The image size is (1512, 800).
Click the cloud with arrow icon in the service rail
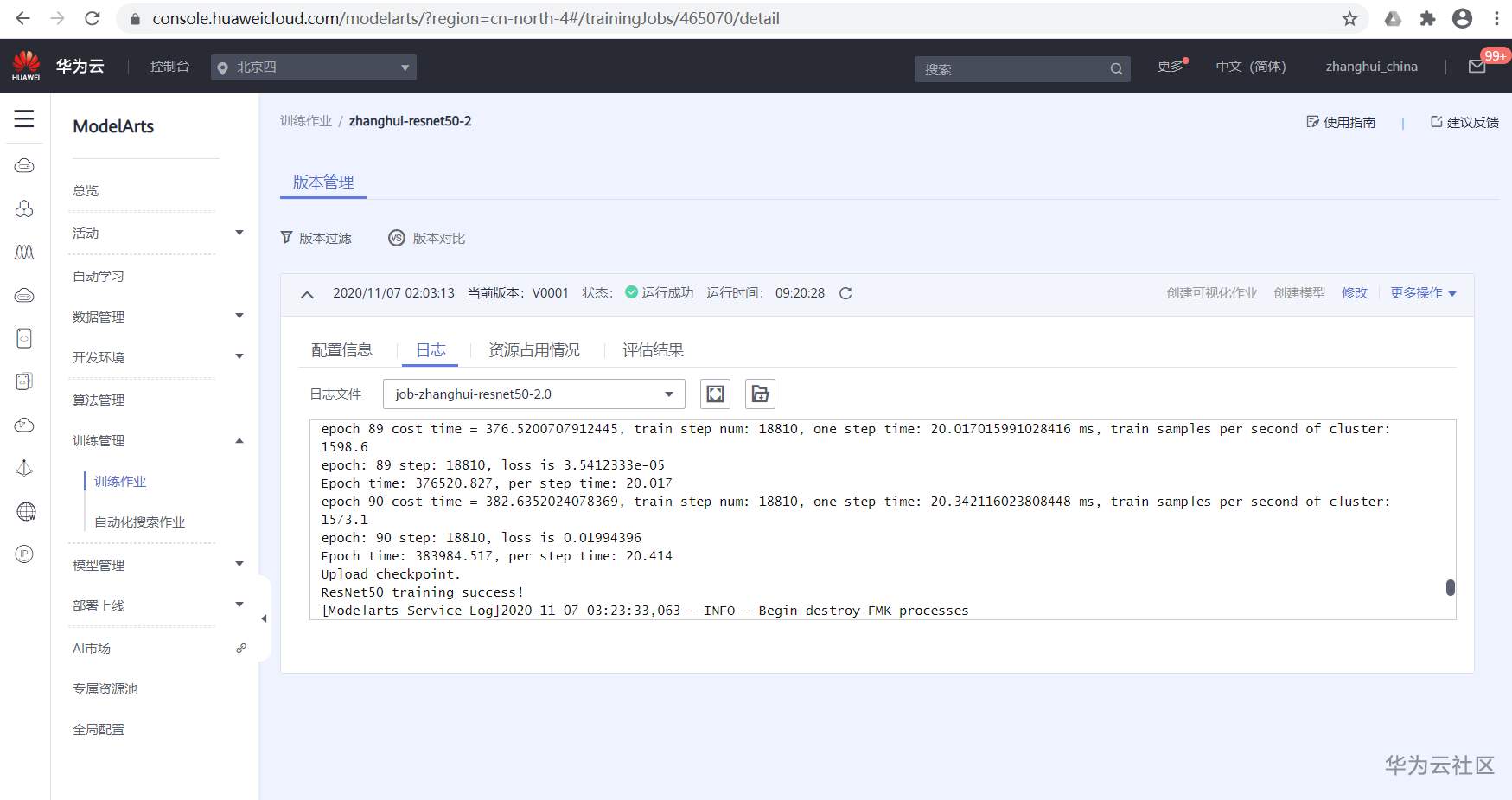coord(24,425)
